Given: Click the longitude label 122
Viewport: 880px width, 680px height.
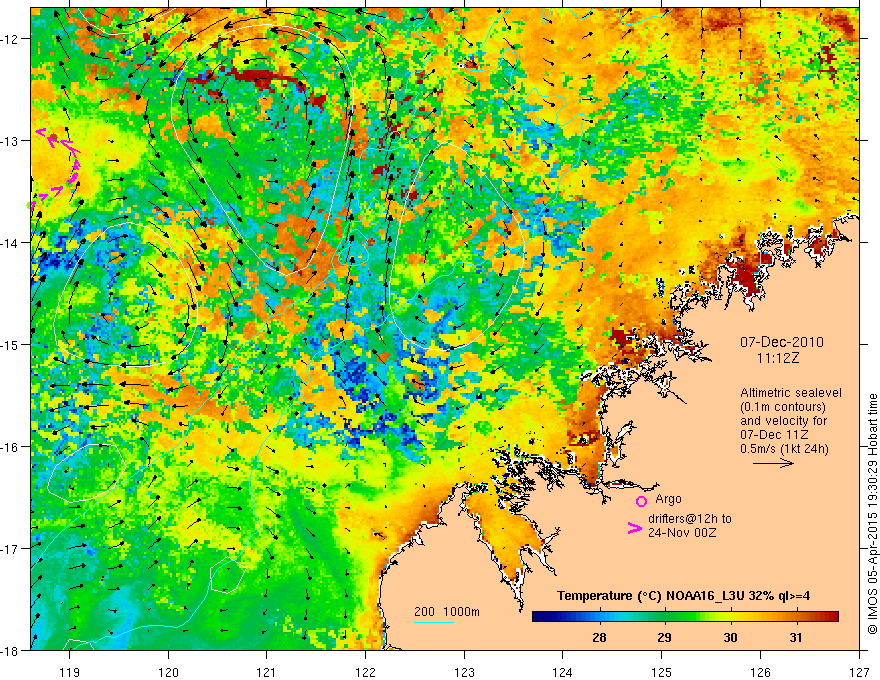Looking at the screenshot, I should tap(365, 672).
